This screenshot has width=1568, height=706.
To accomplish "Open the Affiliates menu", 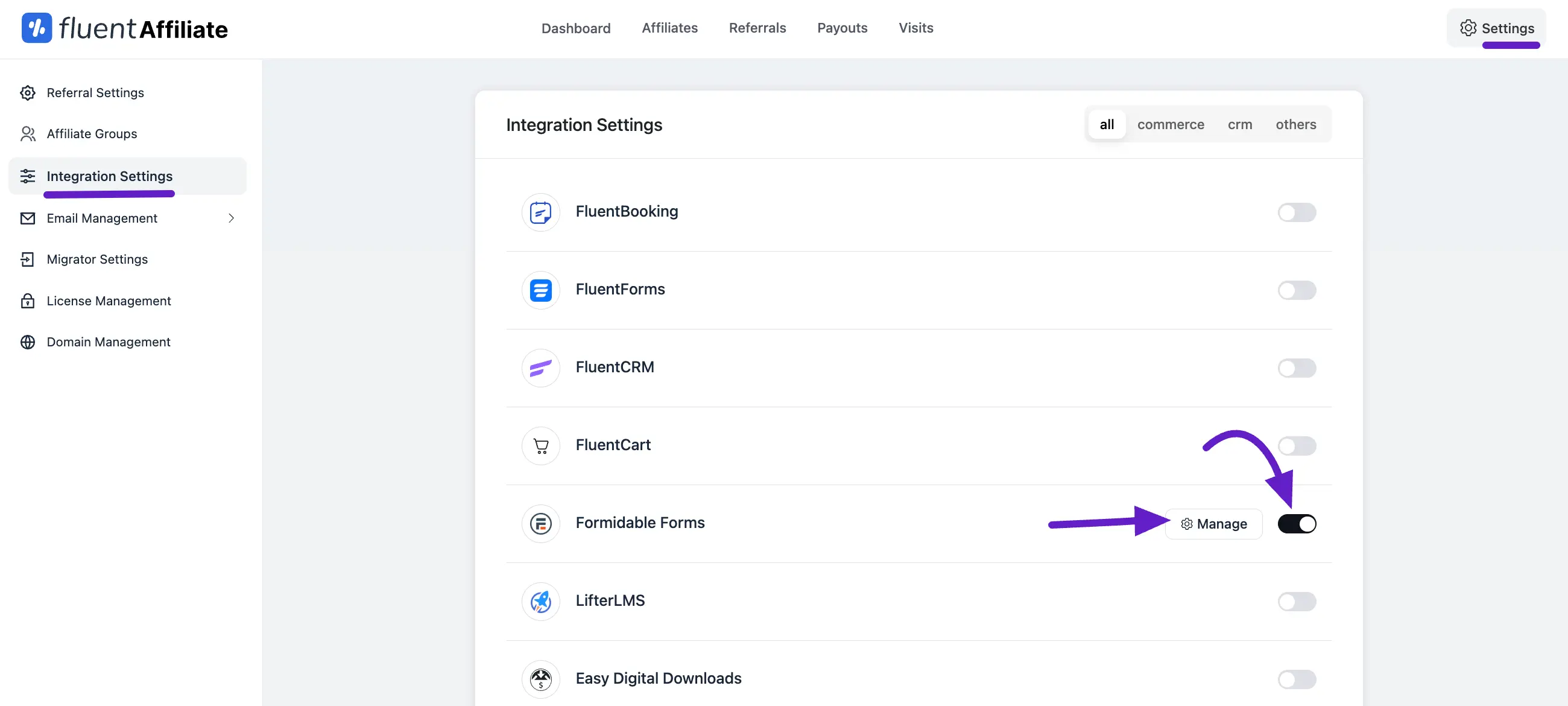I will 669,28.
